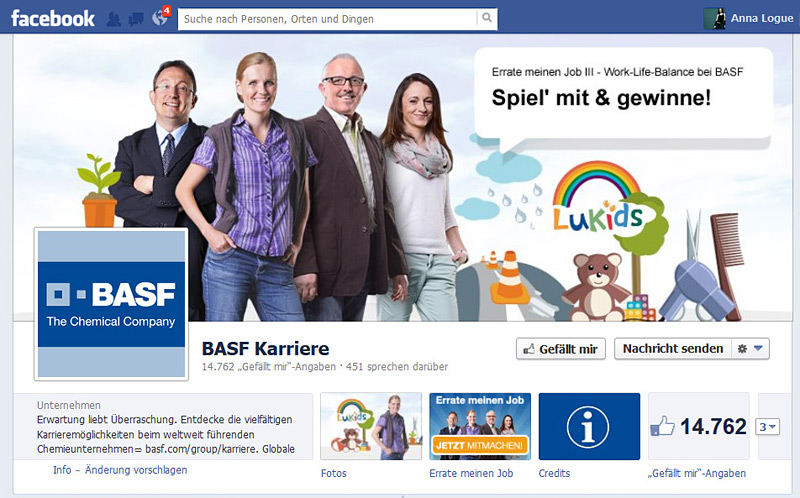800x498 pixels.
Task: Open the gear dropdown next to Nachricht senden
Action: coord(751,348)
